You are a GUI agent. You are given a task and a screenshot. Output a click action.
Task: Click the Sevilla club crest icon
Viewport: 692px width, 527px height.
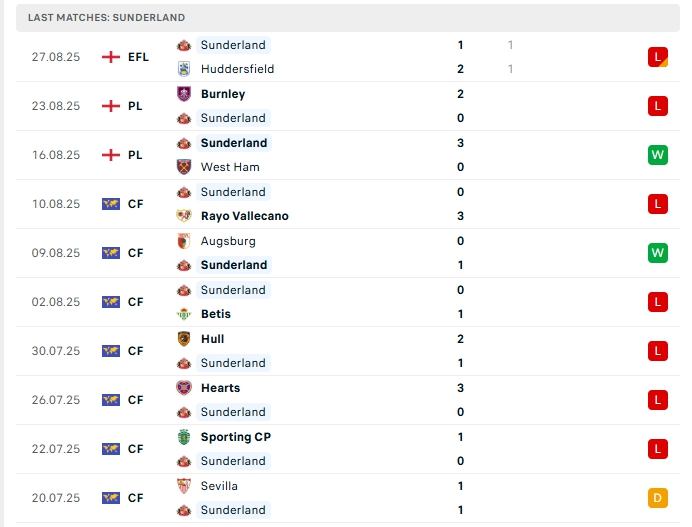tap(184, 486)
